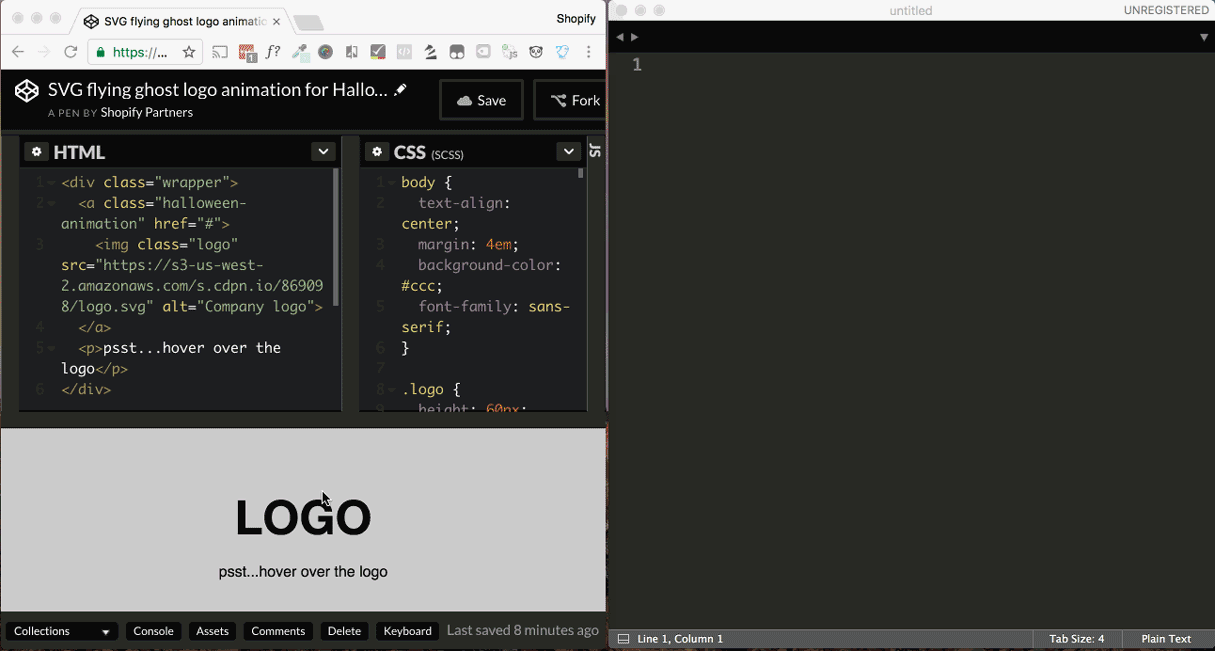Save the pen with the Save button

coord(481,100)
